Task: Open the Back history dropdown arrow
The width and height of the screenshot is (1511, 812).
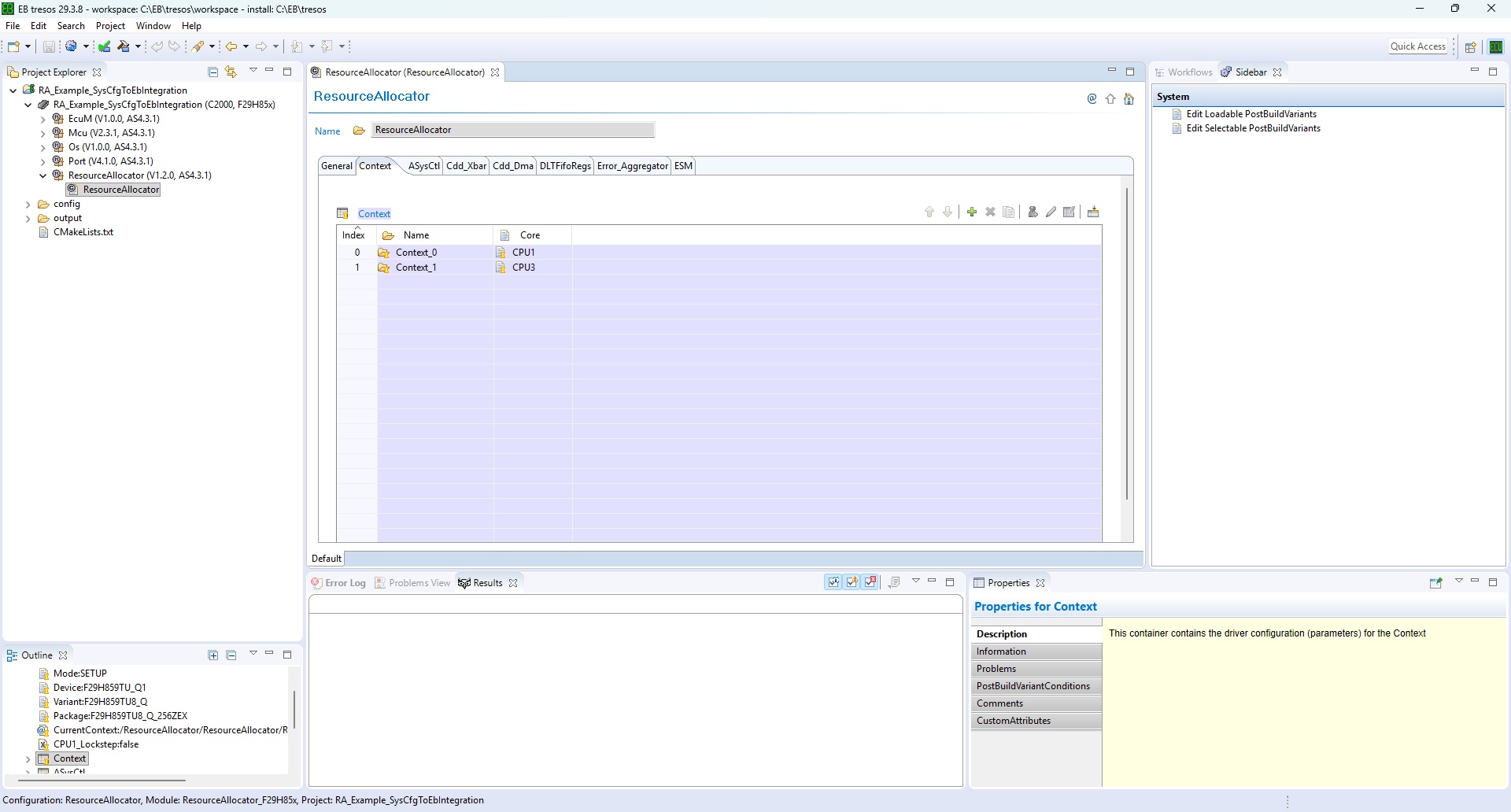Action: click(x=246, y=46)
